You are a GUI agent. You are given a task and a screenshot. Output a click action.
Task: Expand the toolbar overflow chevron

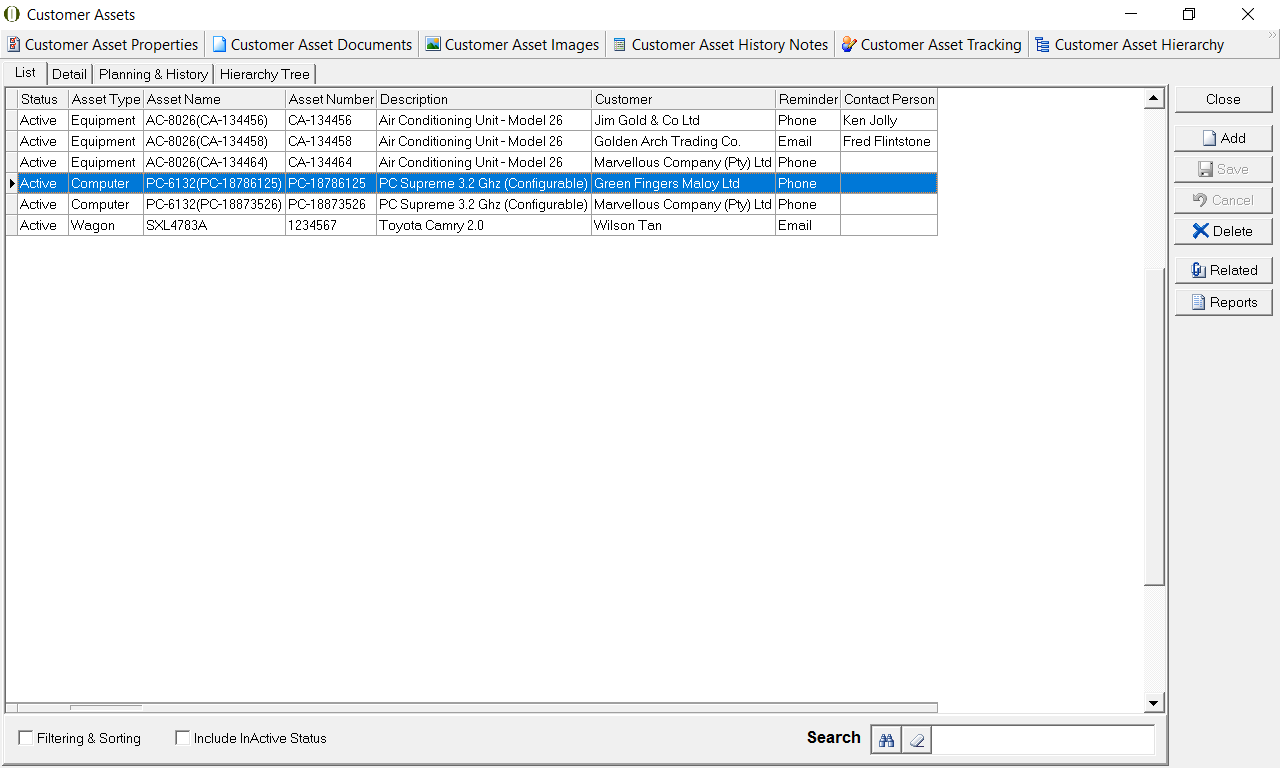point(1273,36)
